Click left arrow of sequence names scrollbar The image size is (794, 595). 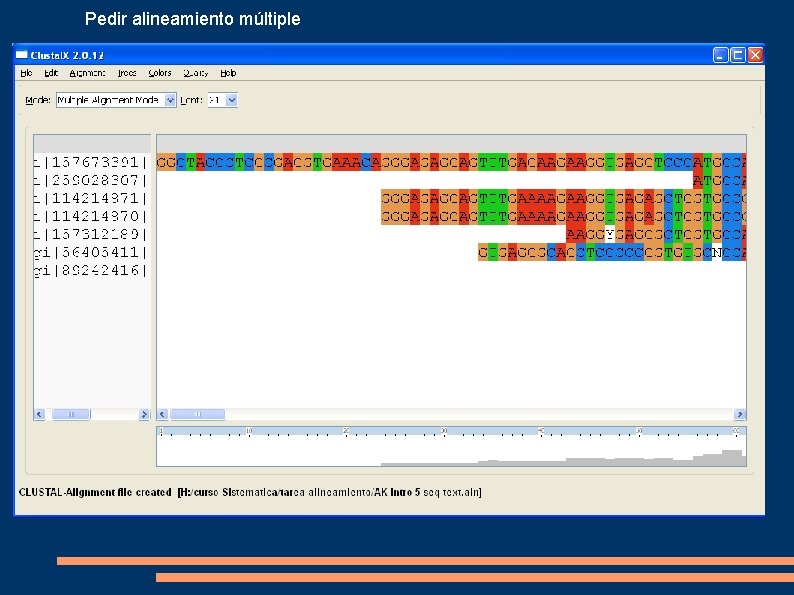click(x=39, y=414)
